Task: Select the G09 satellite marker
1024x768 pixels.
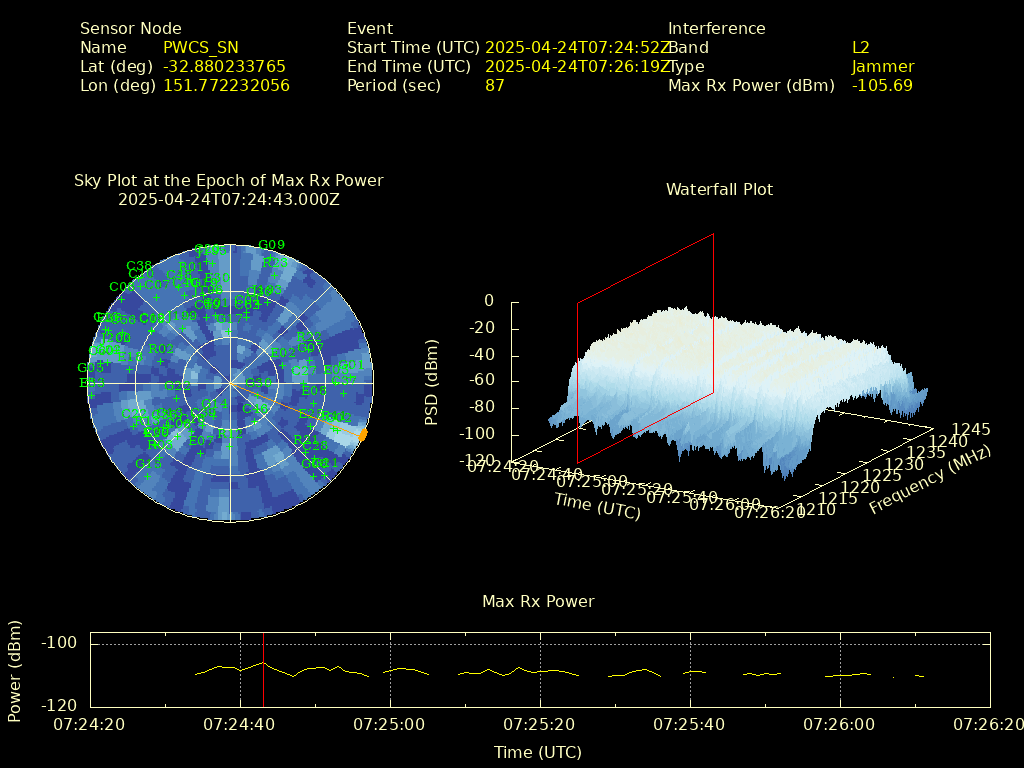Action: coord(271,245)
